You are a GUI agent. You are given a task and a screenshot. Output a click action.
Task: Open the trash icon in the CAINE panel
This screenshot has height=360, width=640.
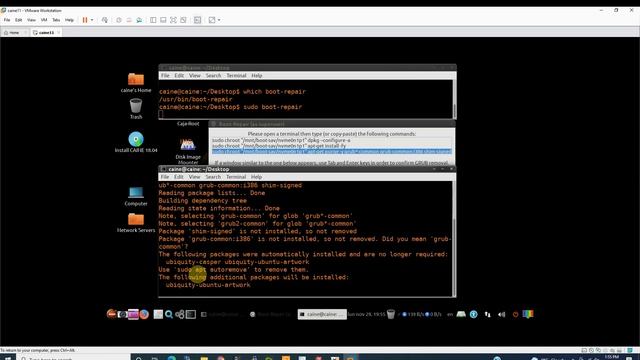point(391,314)
